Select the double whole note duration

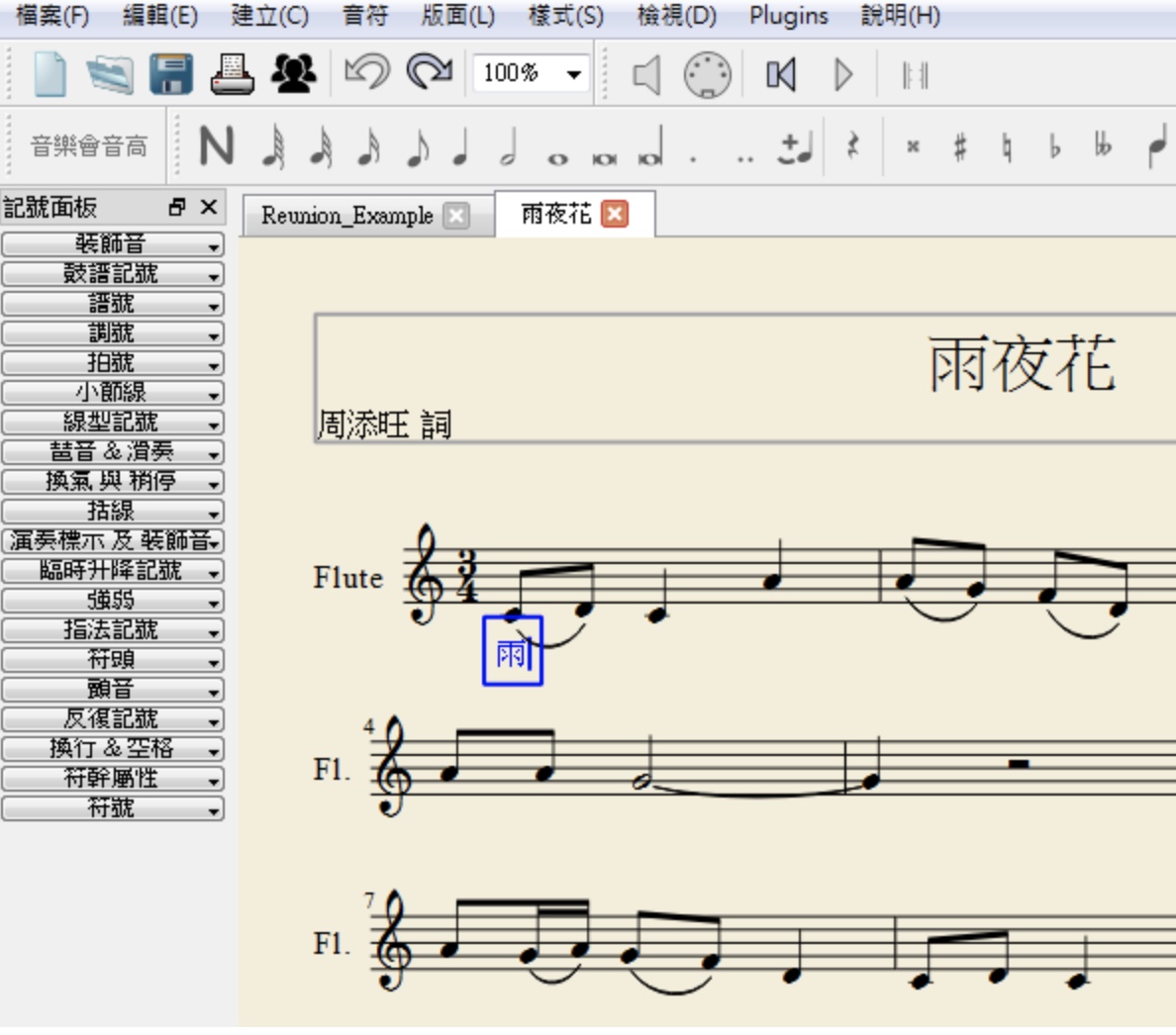pos(605,159)
